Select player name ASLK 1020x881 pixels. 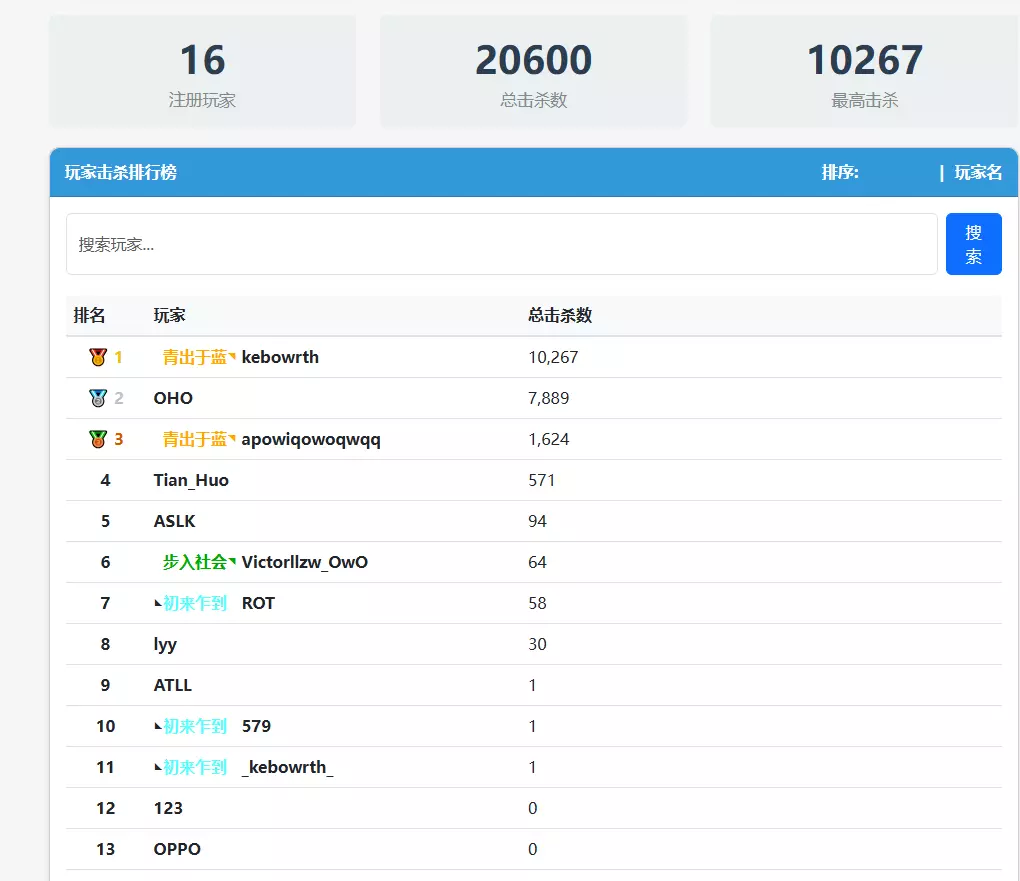[174, 521]
